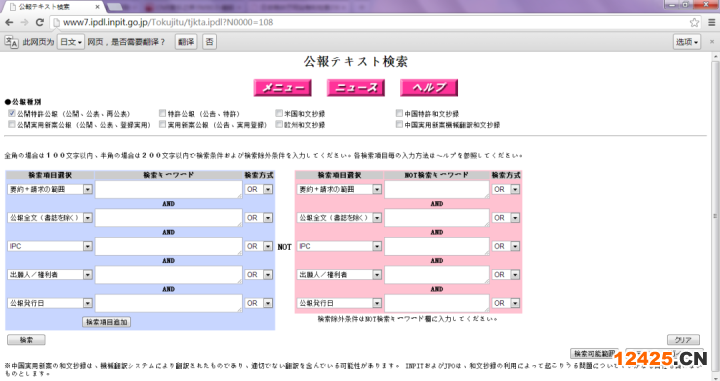
Task: Open the 日文 language dropdown
Action: click(71, 42)
